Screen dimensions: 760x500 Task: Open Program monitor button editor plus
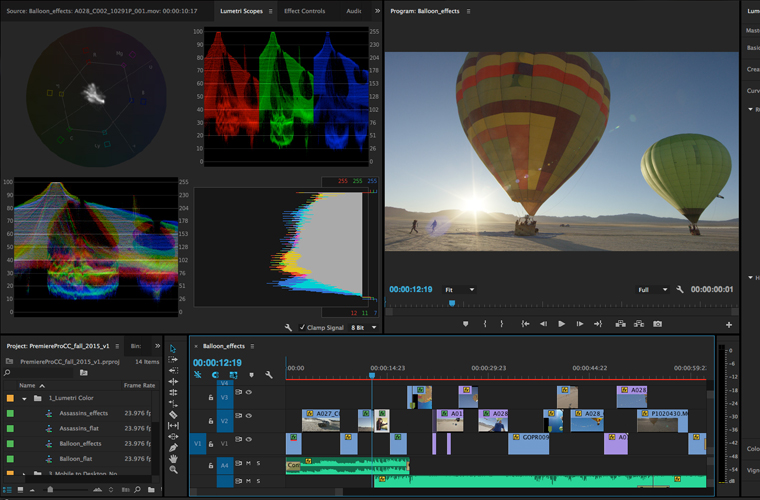click(x=728, y=325)
